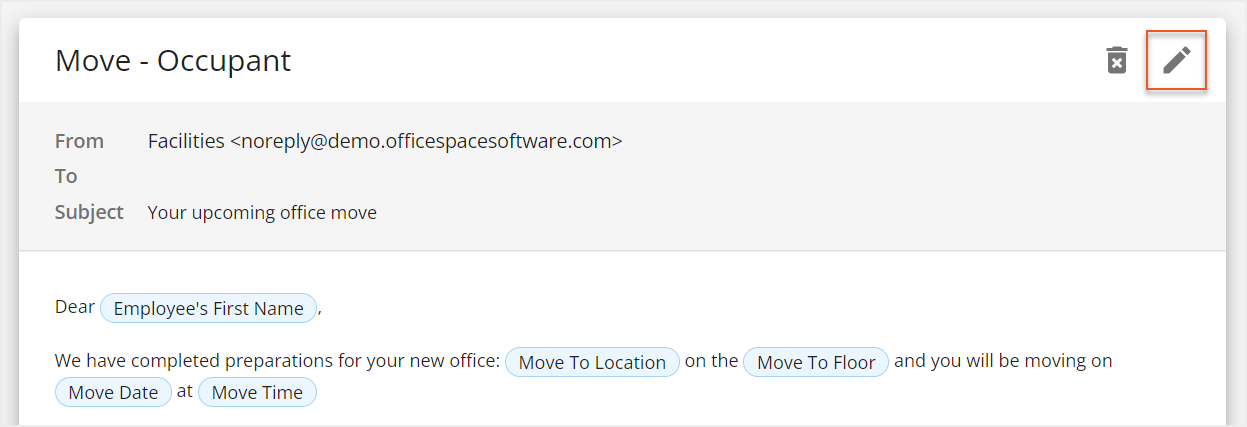Click the words on the between placeholders

[x=711, y=361]
